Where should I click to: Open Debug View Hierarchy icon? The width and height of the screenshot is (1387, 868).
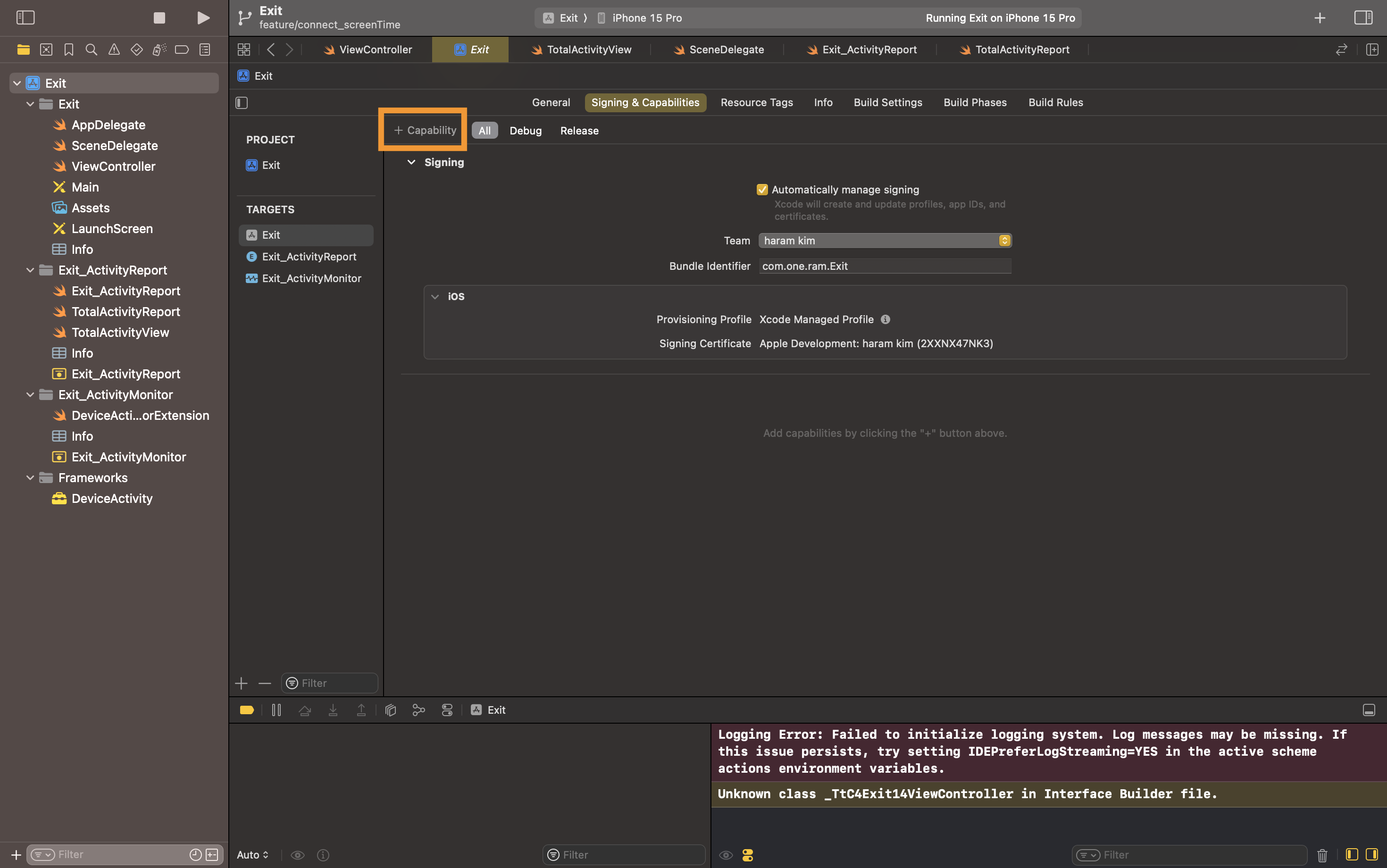click(390, 710)
